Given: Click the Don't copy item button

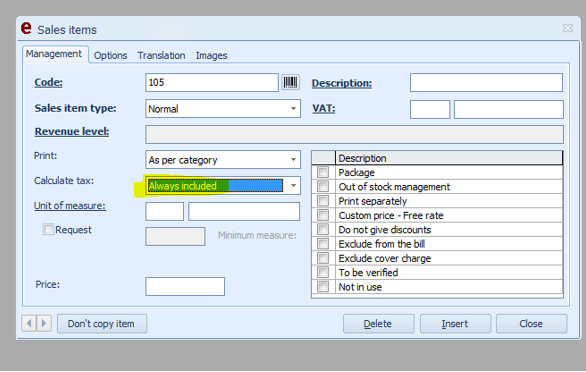Looking at the screenshot, I should [x=102, y=323].
